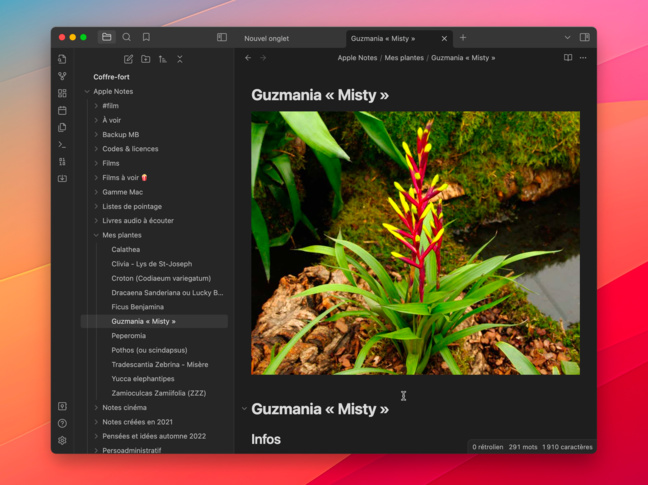Navigate forward with the right arrow
The height and width of the screenshot is (485, 648).
point(263,58)
